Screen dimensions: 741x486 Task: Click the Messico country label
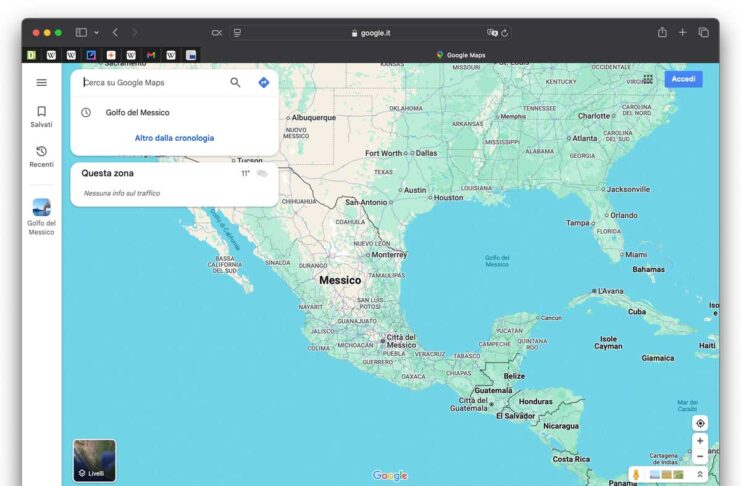click(x=340, y=280)
